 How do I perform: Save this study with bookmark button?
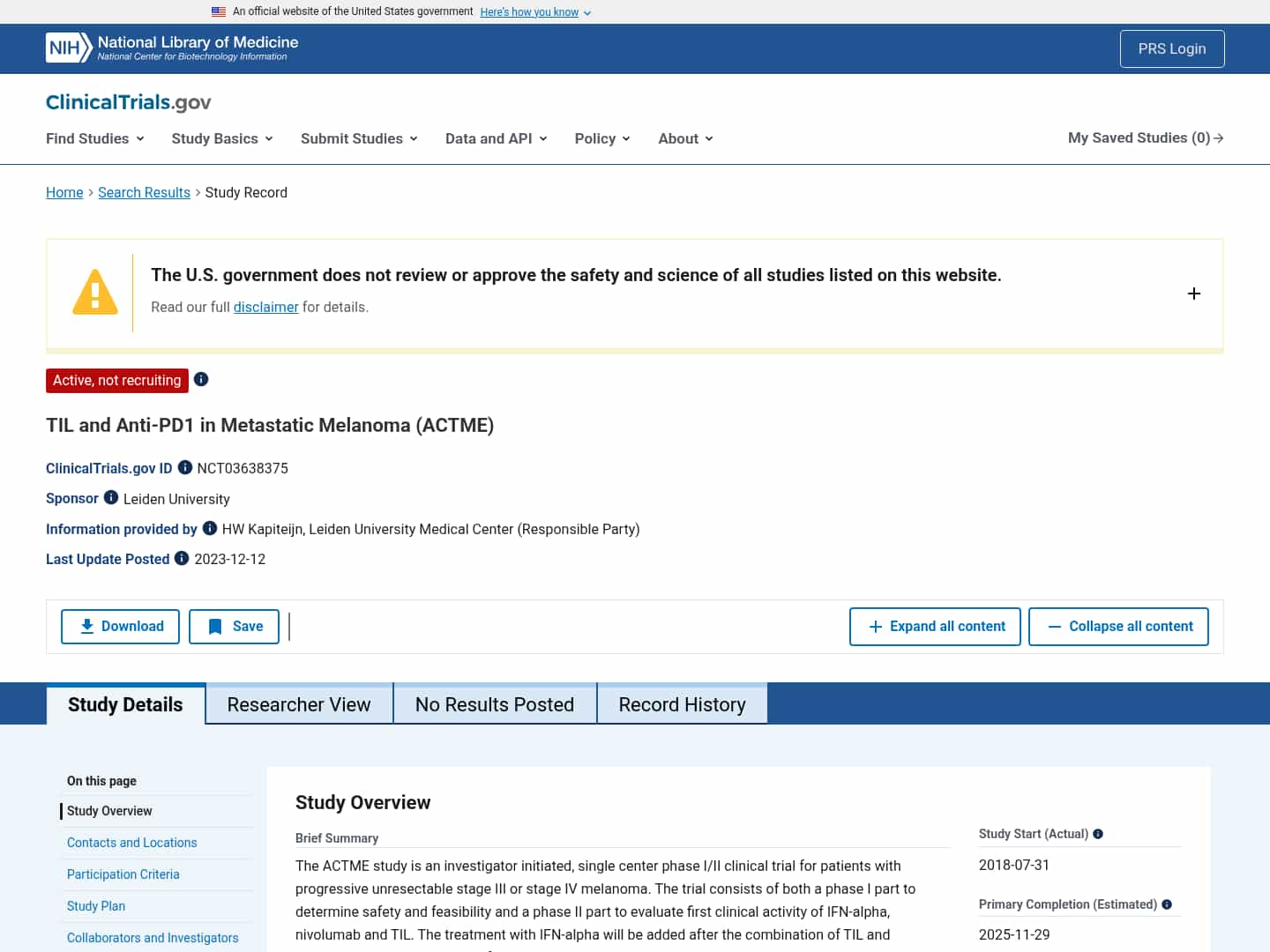click(x=235, y=627)
